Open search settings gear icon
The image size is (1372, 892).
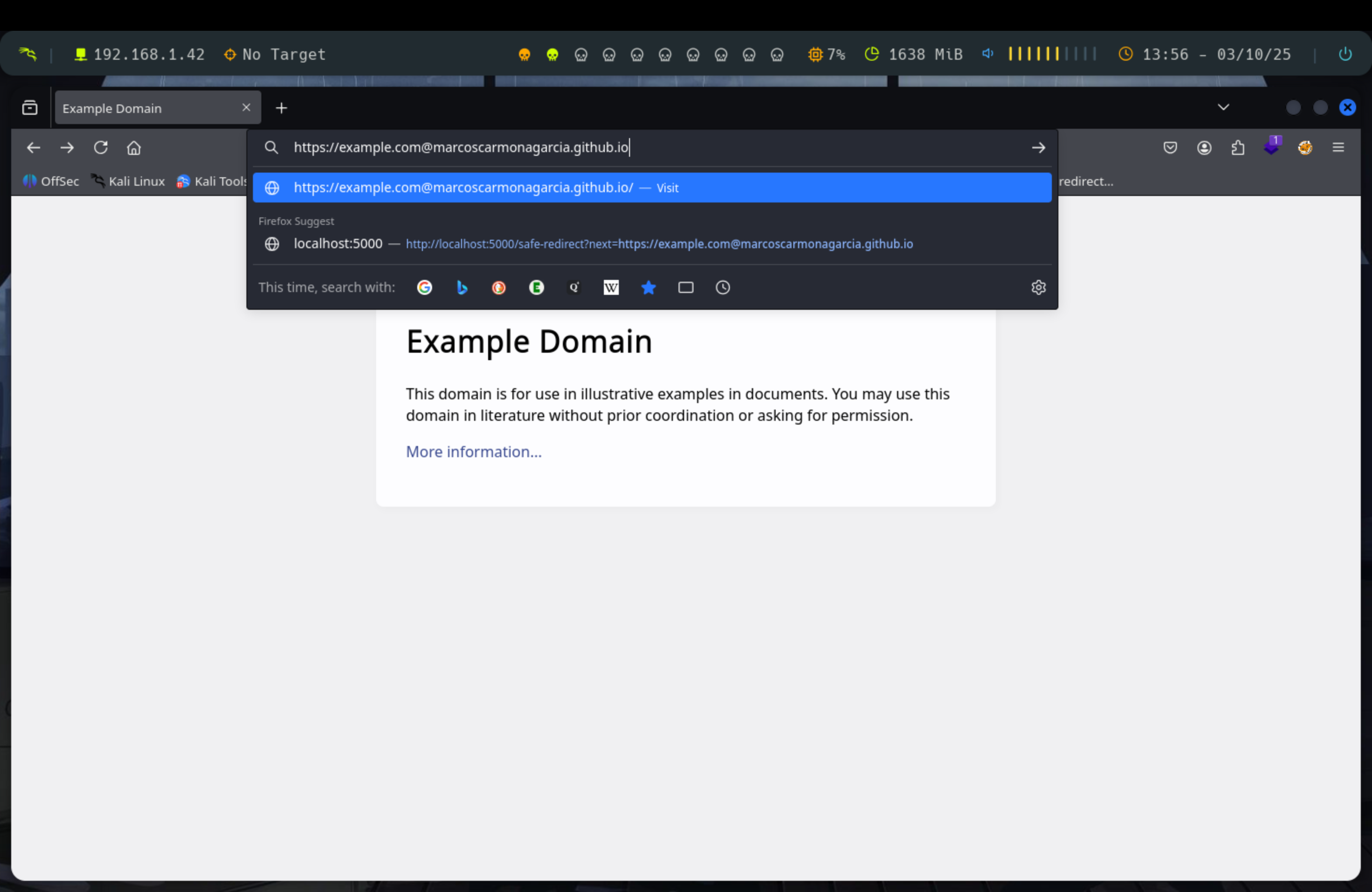1038,287
